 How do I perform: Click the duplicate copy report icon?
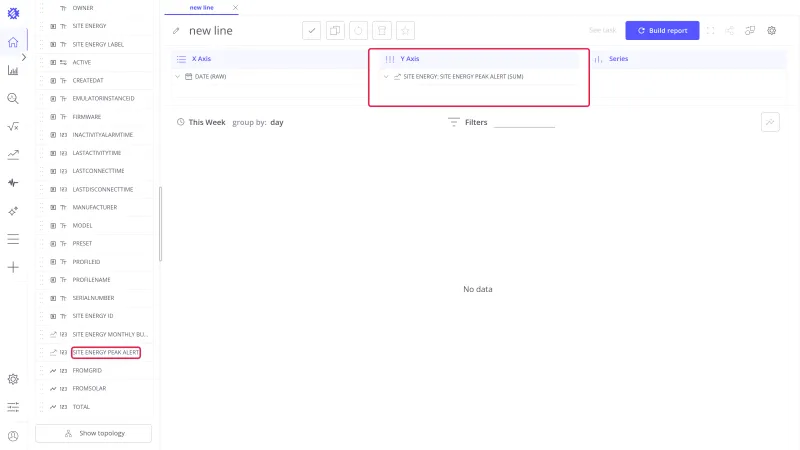(x=335, y=31)
